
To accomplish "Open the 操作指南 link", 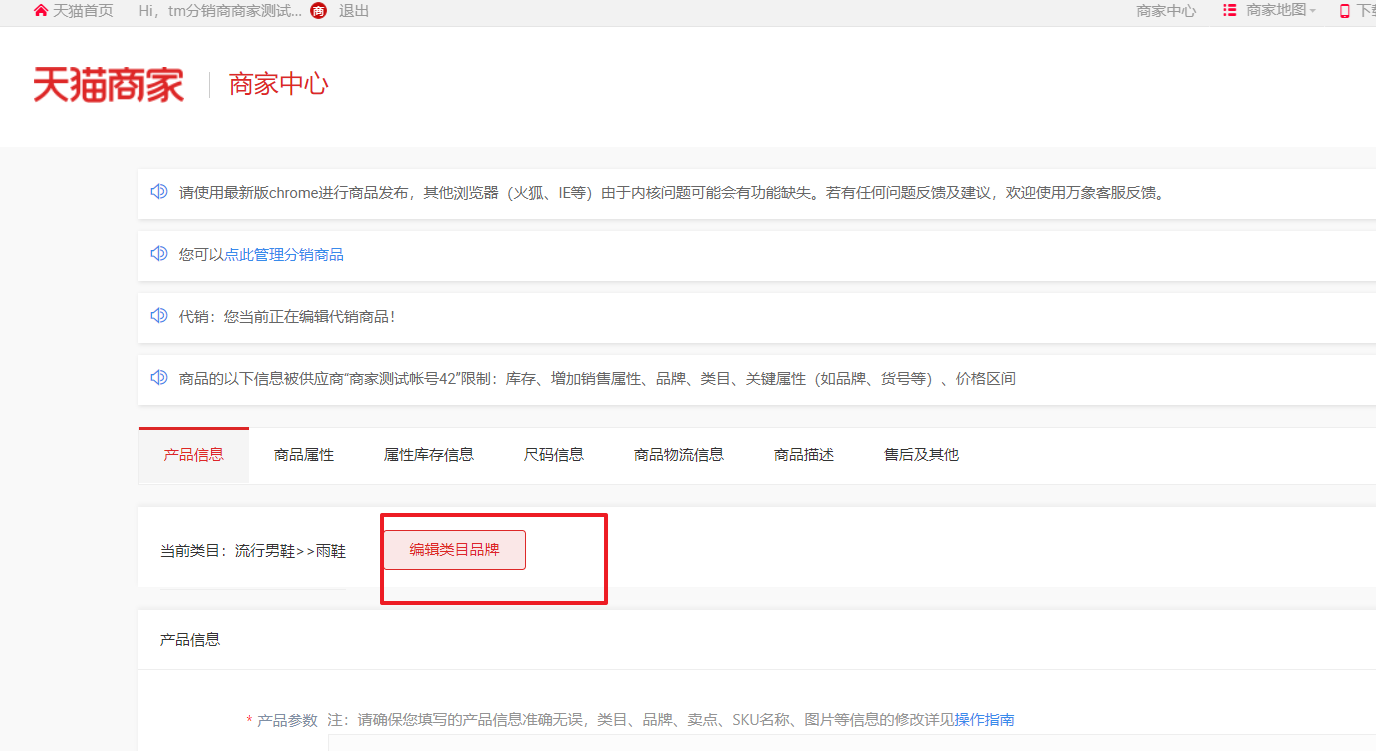I will 985,720.
